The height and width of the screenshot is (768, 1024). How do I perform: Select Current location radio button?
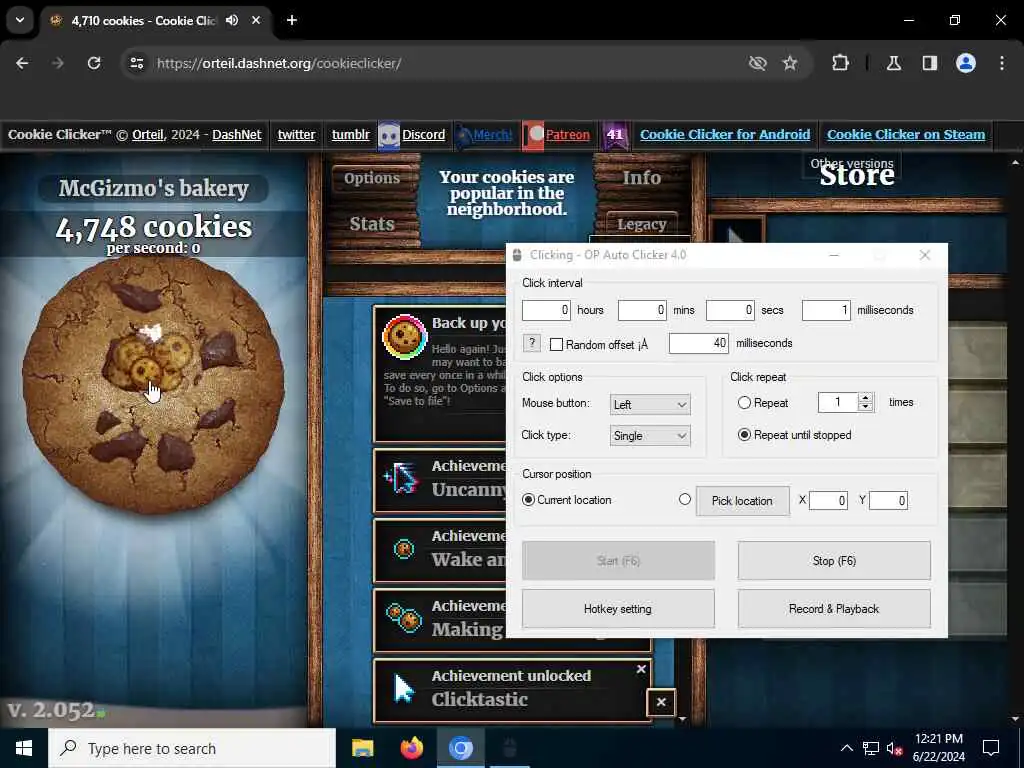(528, 500)
